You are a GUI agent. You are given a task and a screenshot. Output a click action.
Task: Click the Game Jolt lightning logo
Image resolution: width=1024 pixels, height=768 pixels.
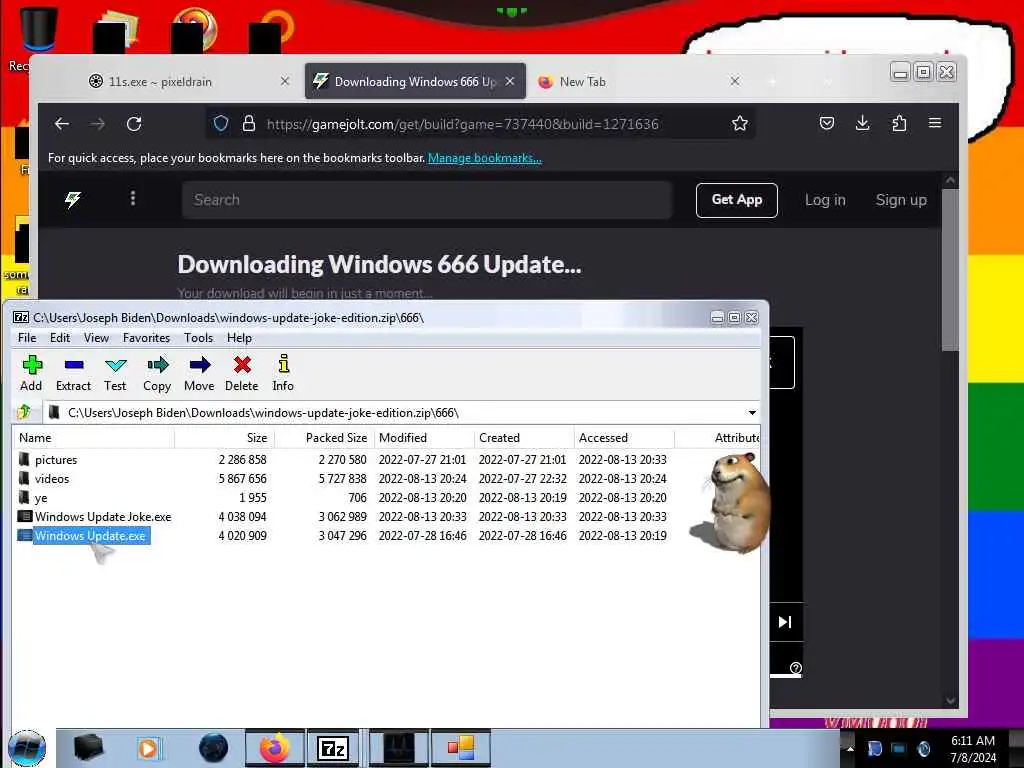72,199
